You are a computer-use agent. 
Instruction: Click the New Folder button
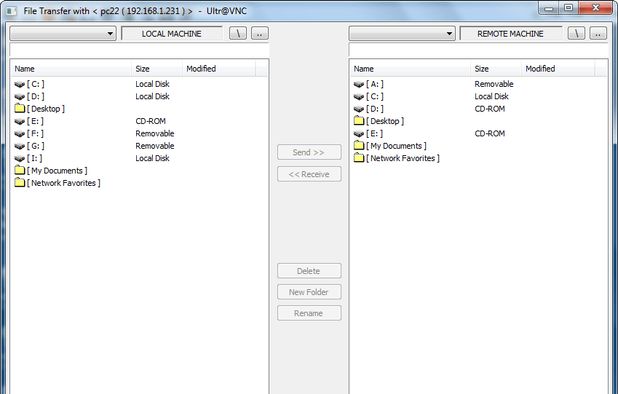click(309, 292)
